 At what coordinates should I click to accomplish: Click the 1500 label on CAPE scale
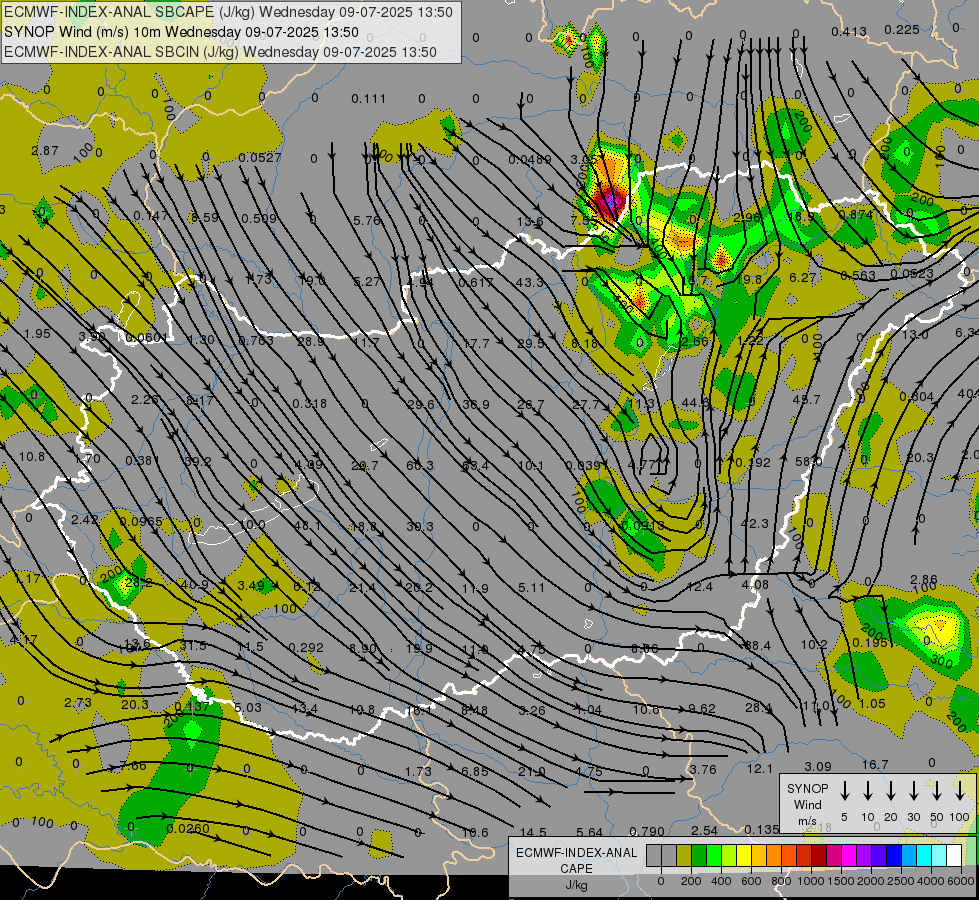[840, 881]
